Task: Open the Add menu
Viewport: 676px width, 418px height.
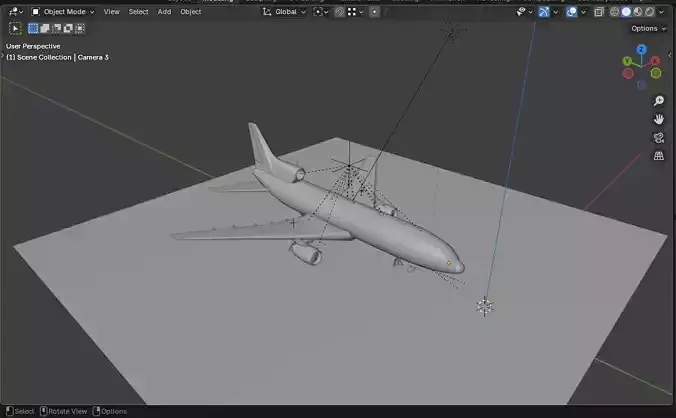Action: point(164,12)
